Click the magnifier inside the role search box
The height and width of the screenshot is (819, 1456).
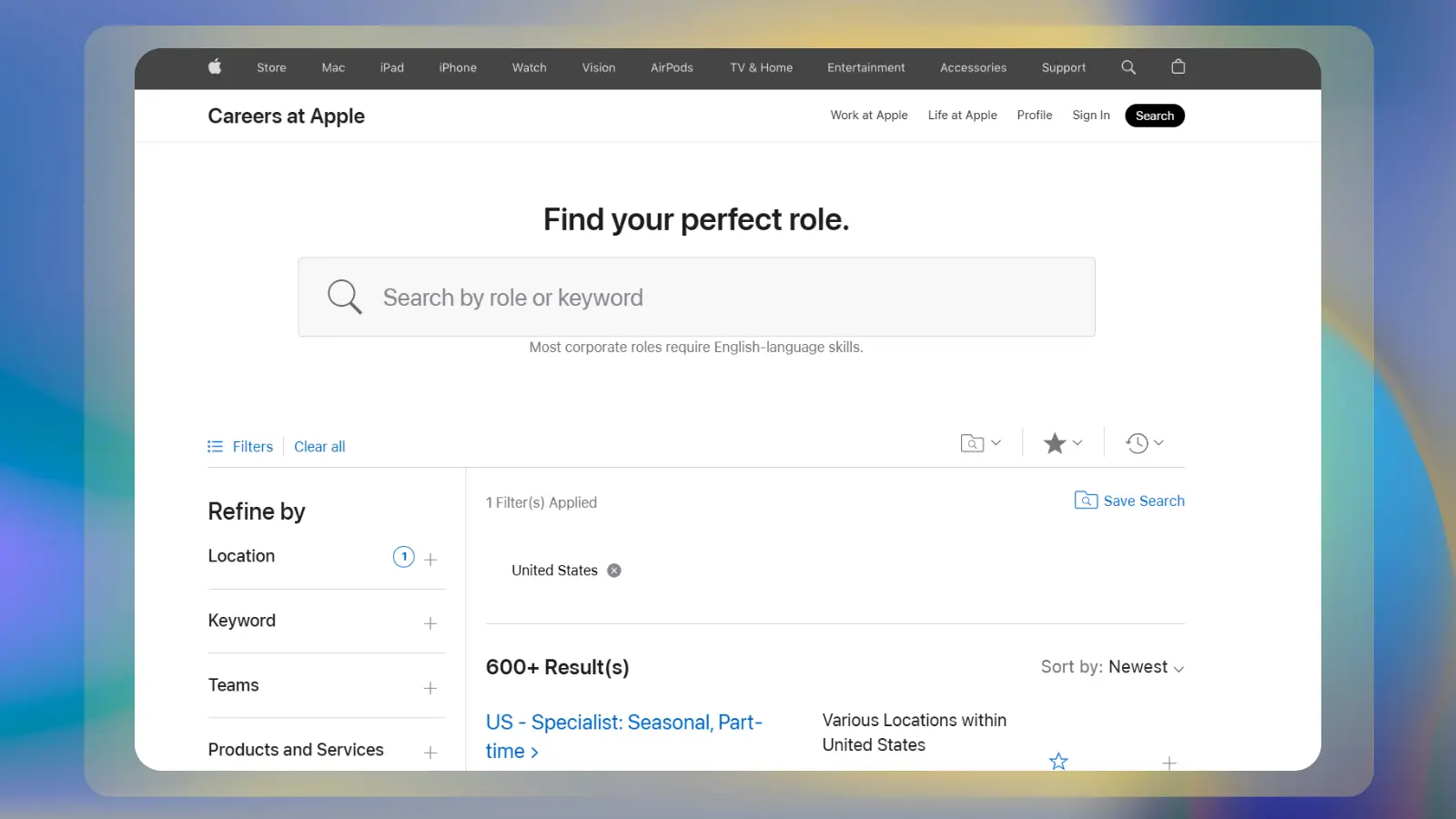tap(345, 297)
